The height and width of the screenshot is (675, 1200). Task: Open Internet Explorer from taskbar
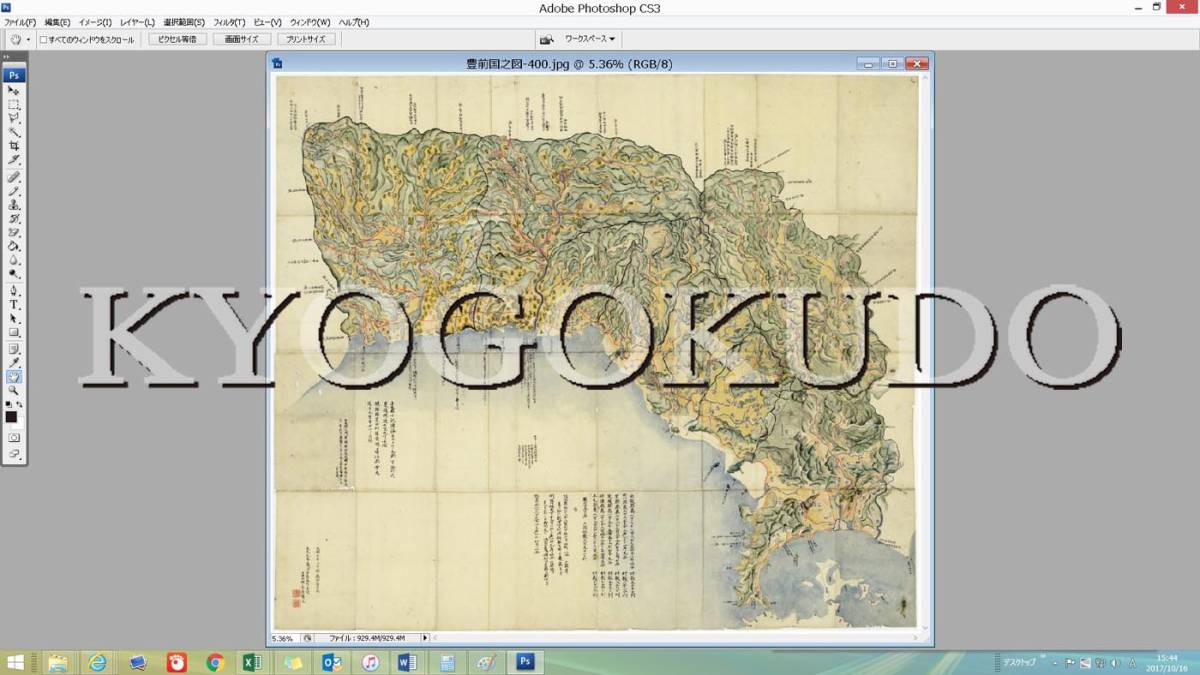97,662
